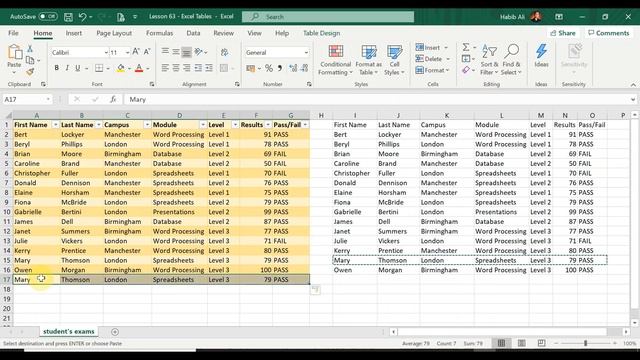640x360 pixels.
Task: Click the Cut scissors icon
Action: (30, 49)
